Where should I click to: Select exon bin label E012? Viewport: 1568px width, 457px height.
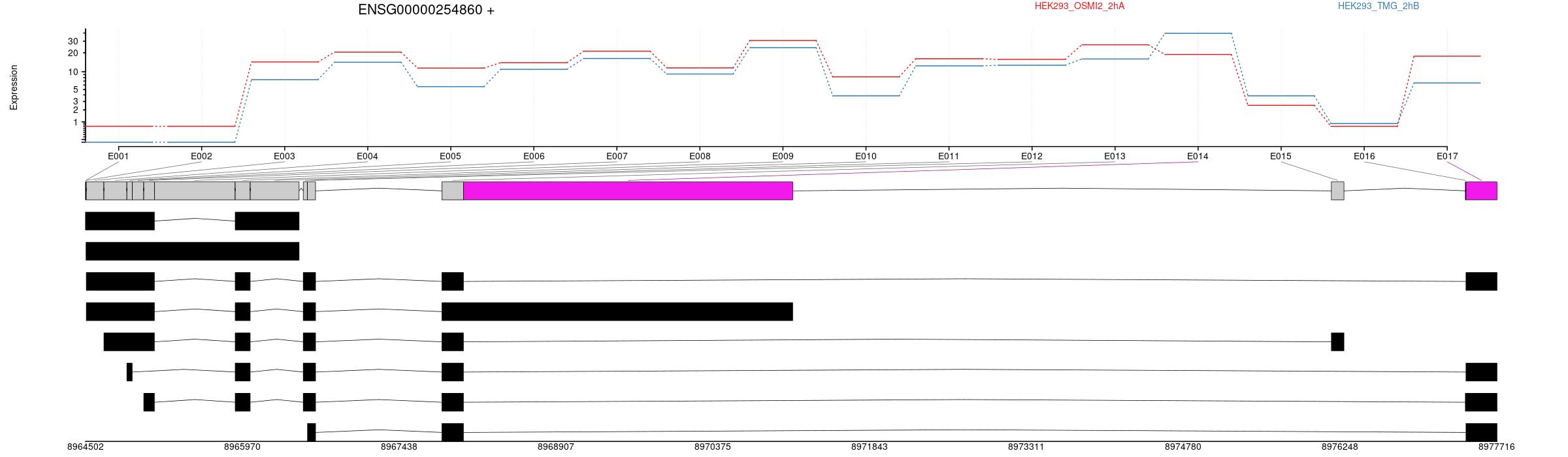point(1032,156)
